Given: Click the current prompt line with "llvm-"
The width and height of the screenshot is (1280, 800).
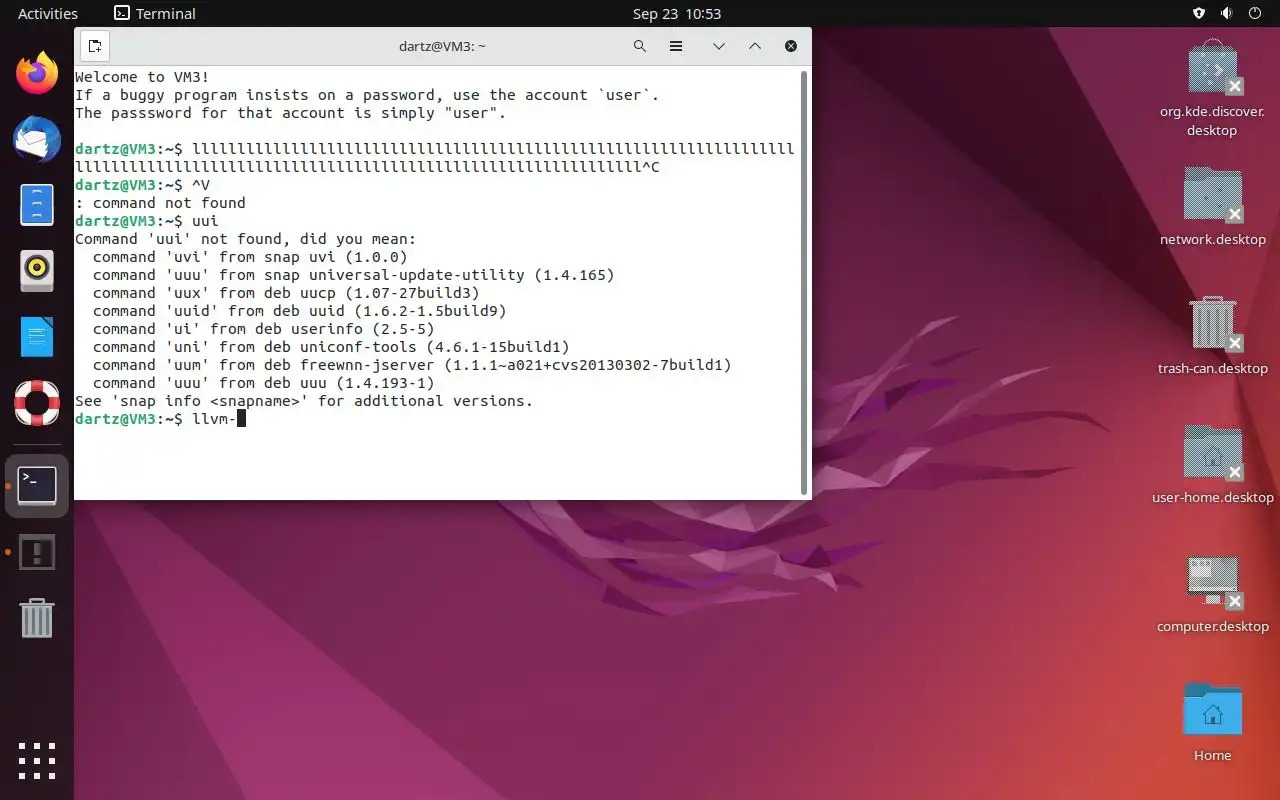Looking at the screenshot, I should click(x=160, y=419).
